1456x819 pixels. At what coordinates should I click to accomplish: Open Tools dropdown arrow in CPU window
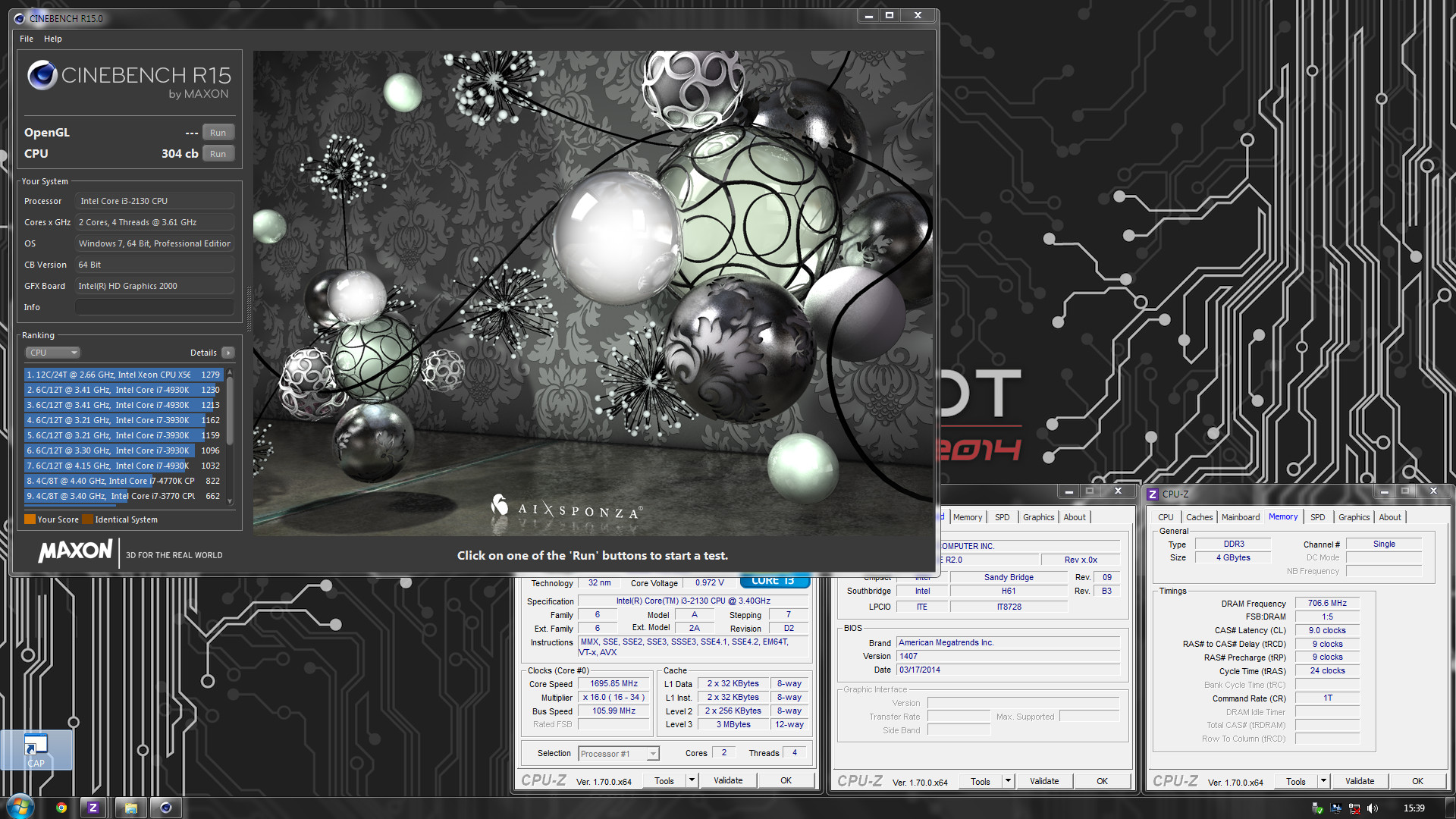pyautogui.click(x=692, y=780)
